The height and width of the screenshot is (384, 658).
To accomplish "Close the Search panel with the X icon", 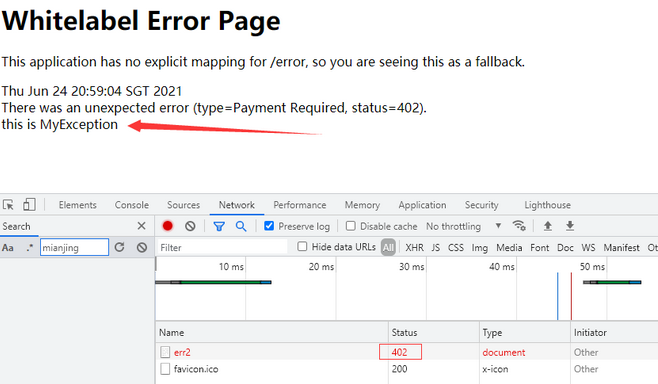I will [141, 226].
